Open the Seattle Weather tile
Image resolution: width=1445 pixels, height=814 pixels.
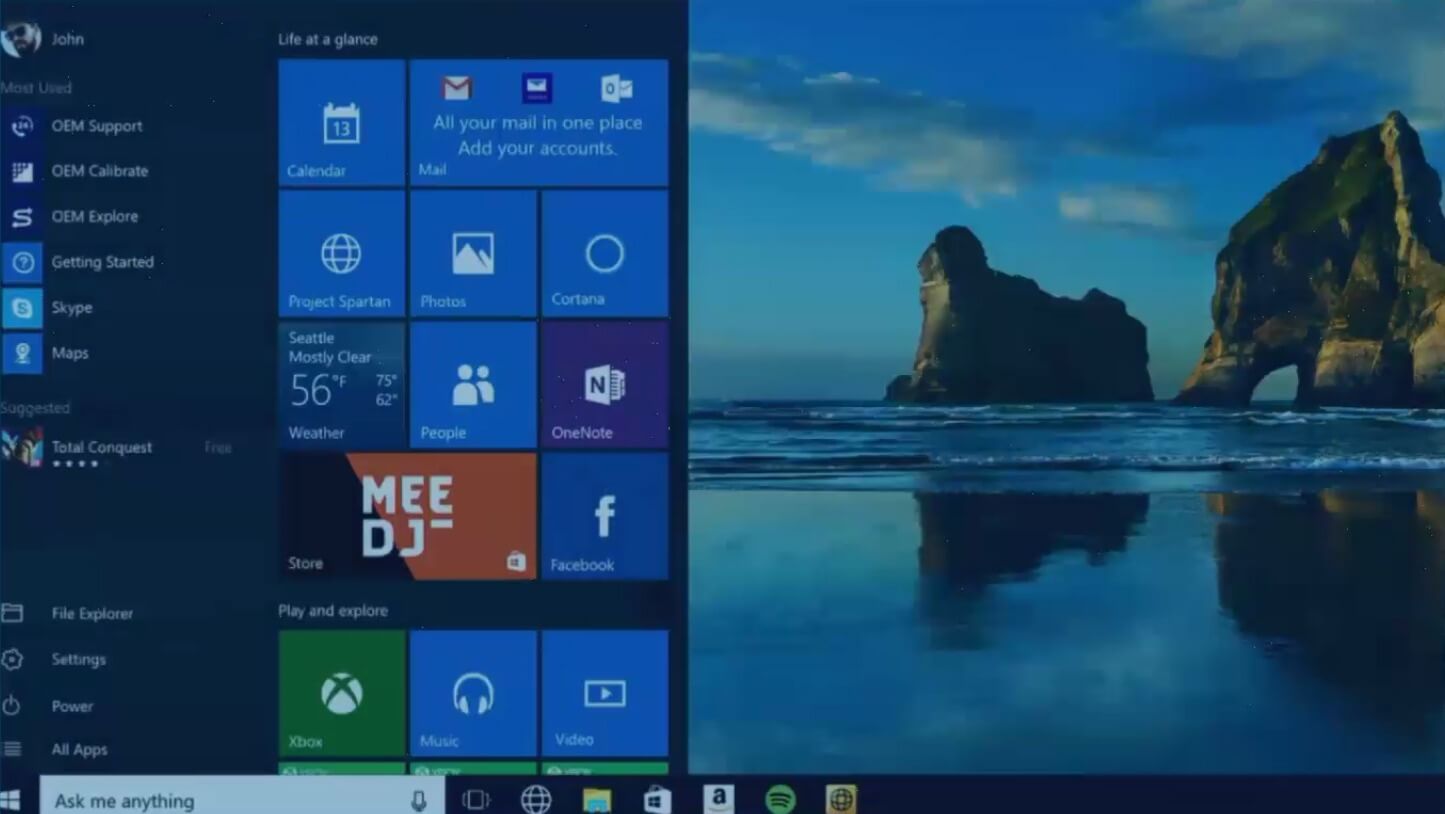point(341,384)
